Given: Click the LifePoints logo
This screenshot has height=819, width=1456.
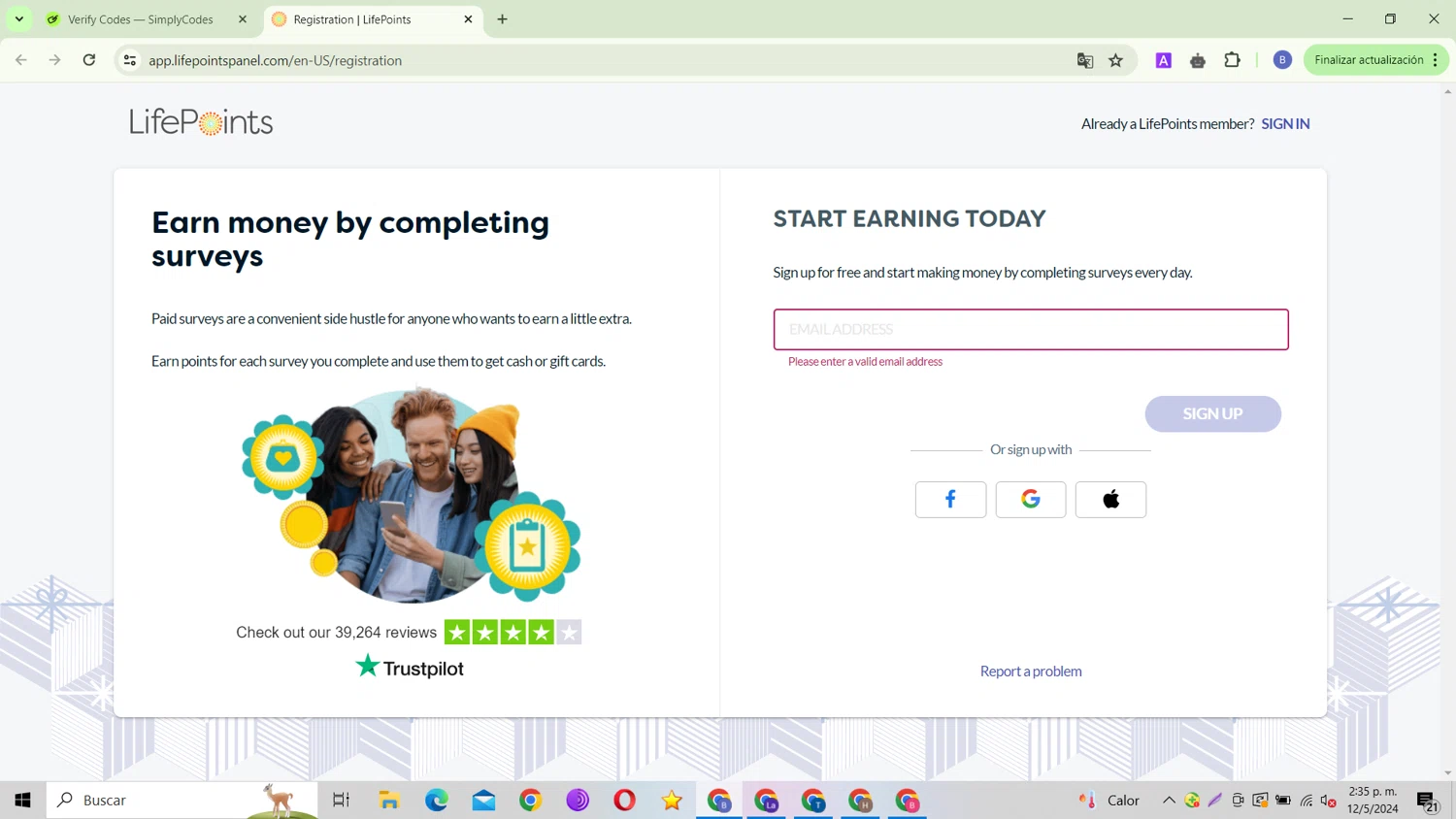Looking at the screenshot, I should [x=201, y=122].
